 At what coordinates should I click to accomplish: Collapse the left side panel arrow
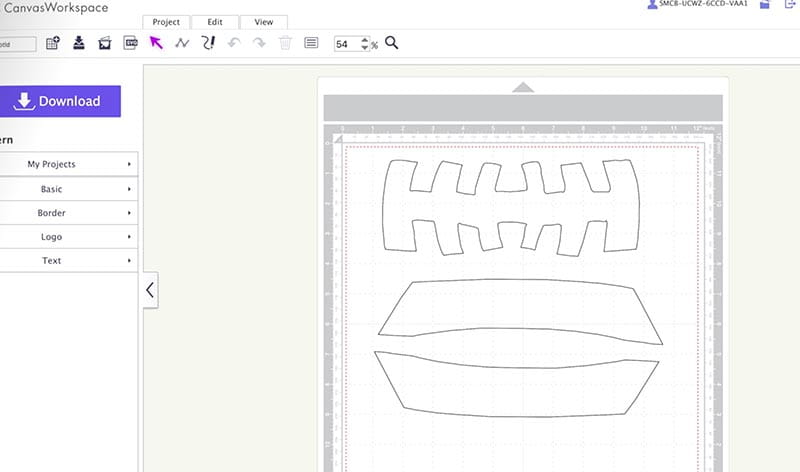tap(150, 290)
